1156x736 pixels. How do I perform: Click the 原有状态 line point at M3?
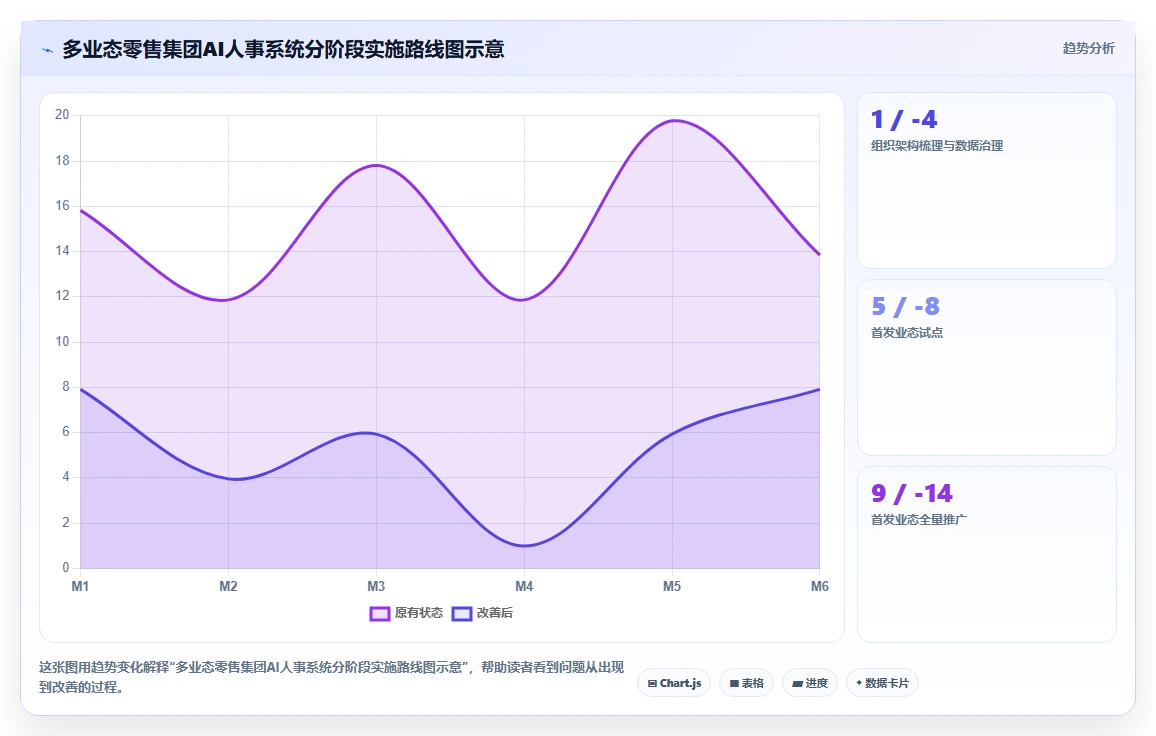point(376,165)
